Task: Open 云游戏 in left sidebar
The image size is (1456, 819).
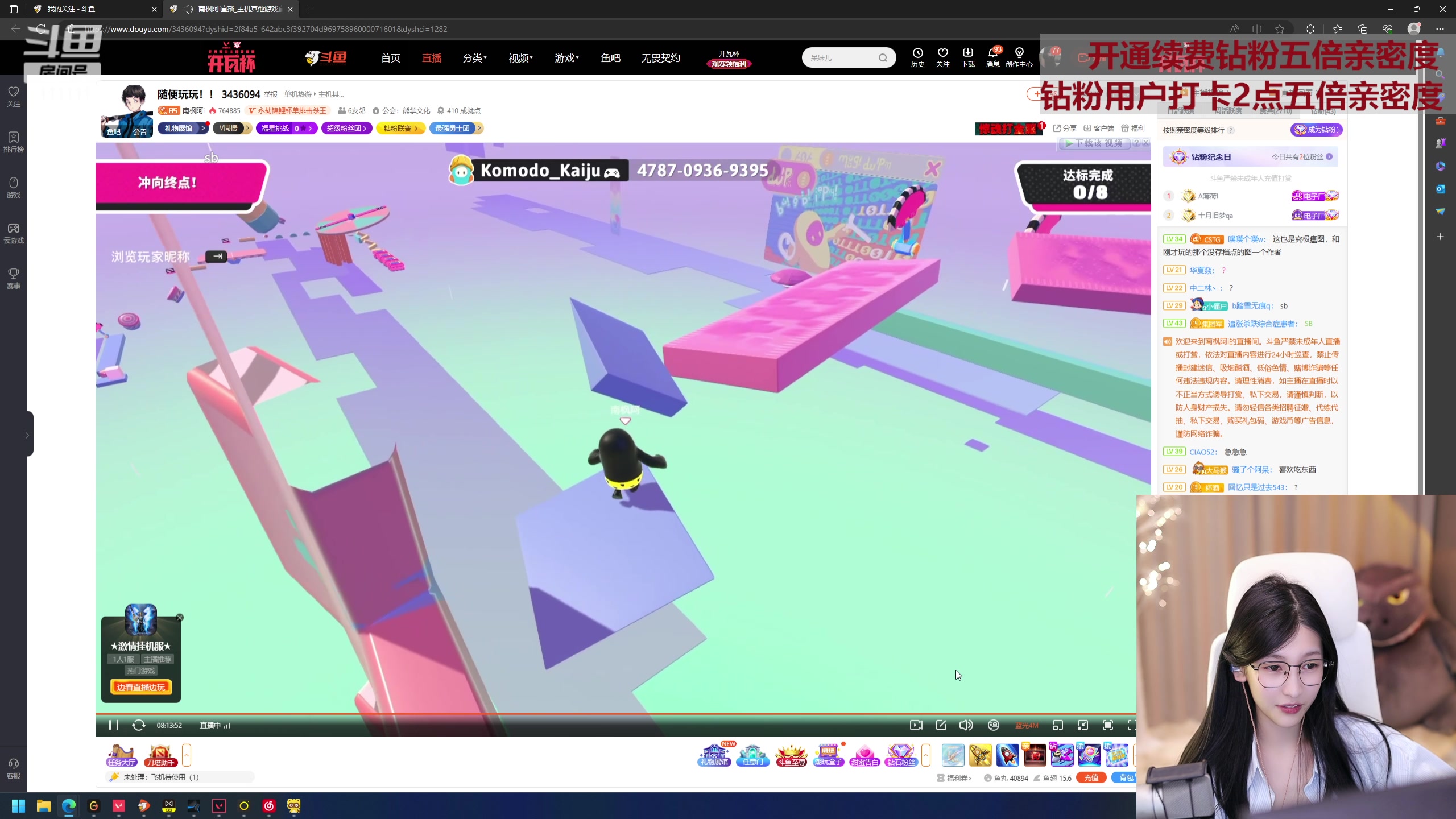Action: coord(14,233)
